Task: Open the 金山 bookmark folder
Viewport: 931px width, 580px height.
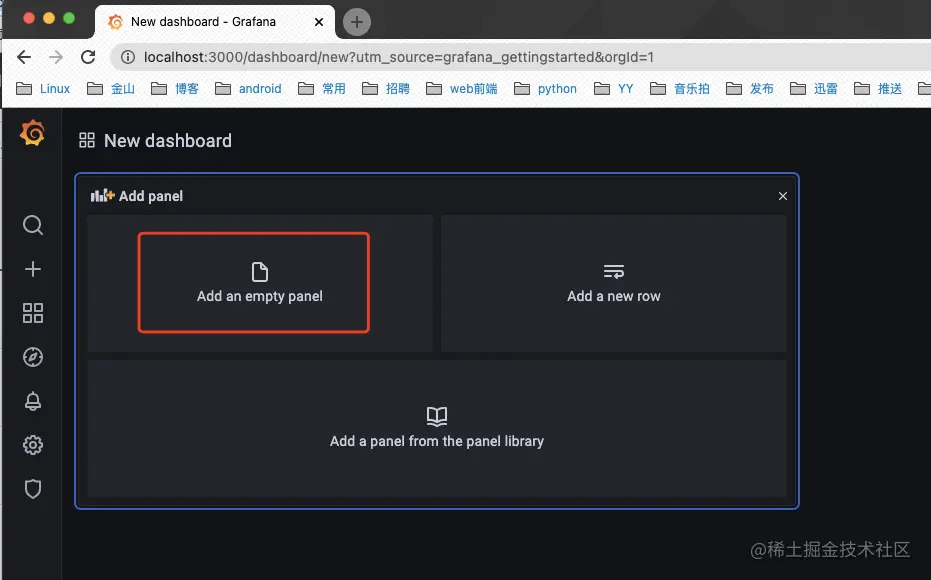Action: tap(111, 88)
